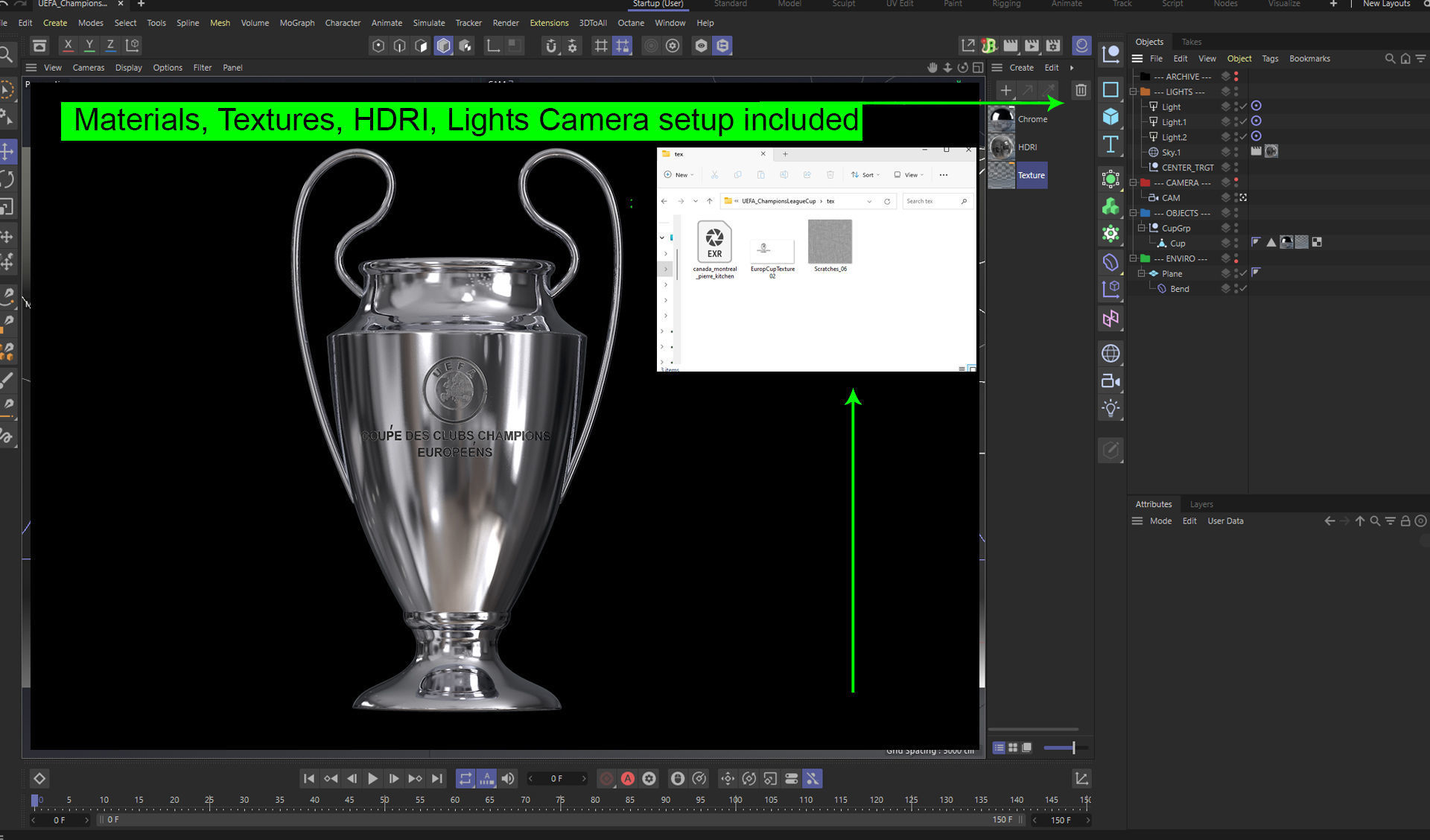
Task: Open Sort dropdown in tex Explorer window
Action: pos(865,175)
